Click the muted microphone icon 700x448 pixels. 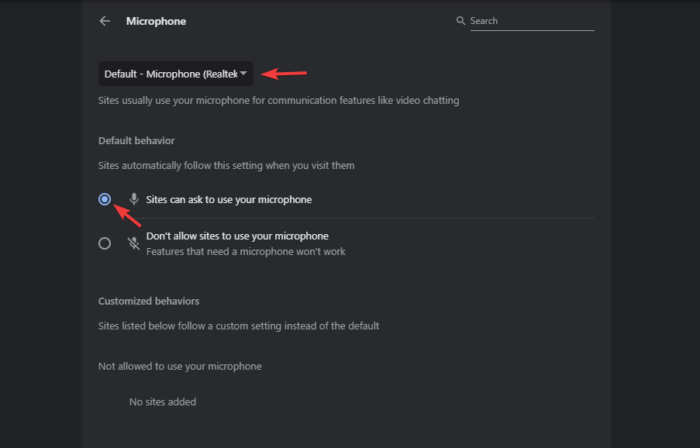[x=134, y=243]
